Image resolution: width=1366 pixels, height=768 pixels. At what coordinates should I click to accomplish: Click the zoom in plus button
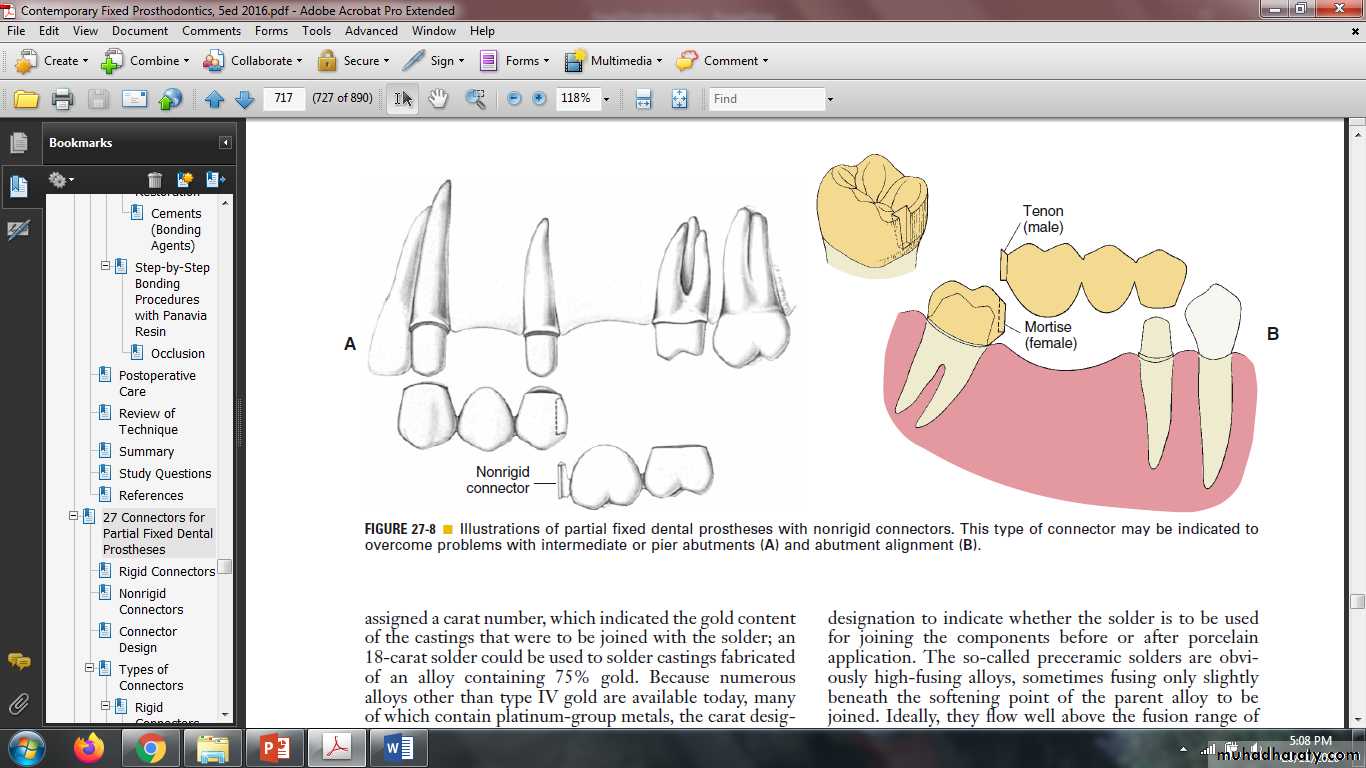pos(539,99)
